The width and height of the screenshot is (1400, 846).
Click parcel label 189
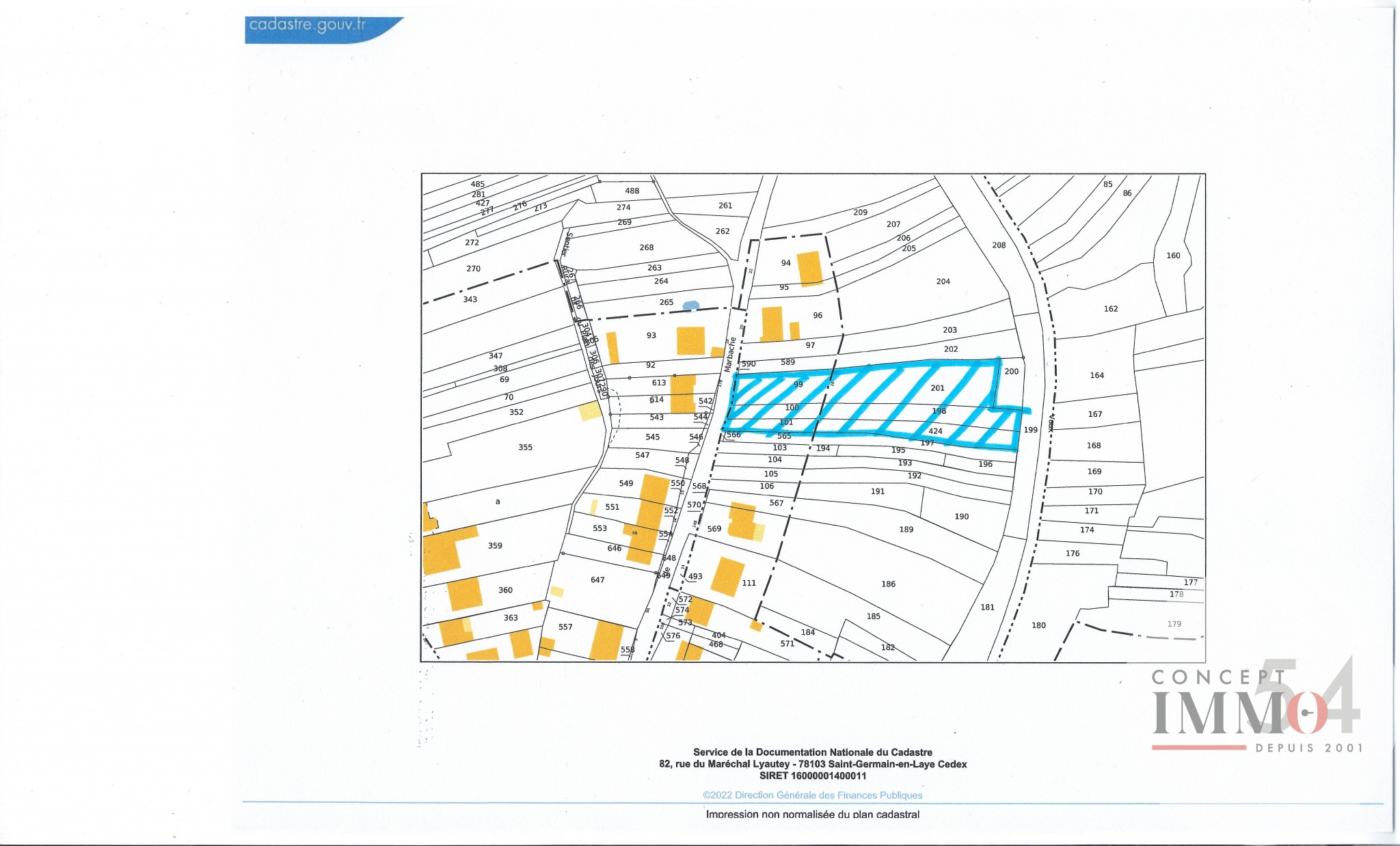(906, 530)
